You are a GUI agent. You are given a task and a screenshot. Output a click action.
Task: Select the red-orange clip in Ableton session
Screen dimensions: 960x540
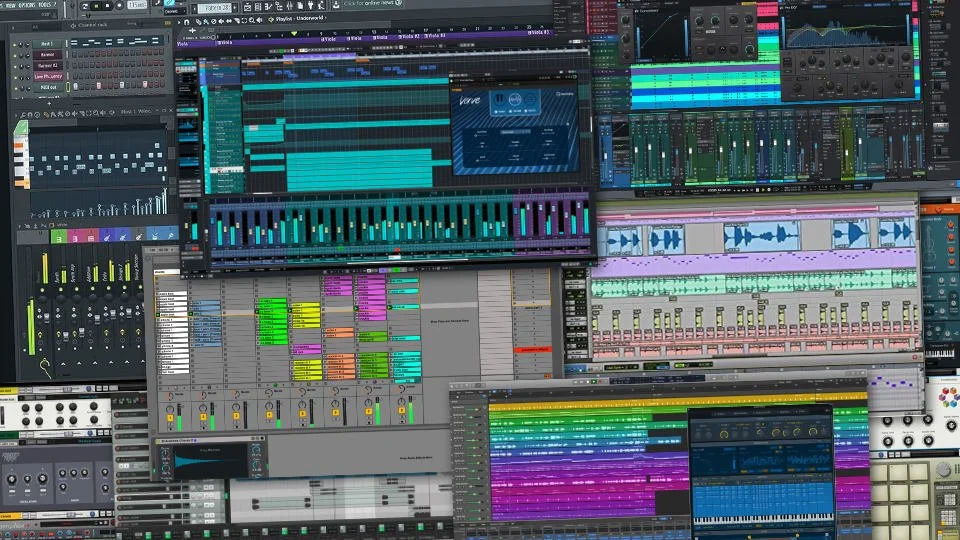tap(532, 349)
